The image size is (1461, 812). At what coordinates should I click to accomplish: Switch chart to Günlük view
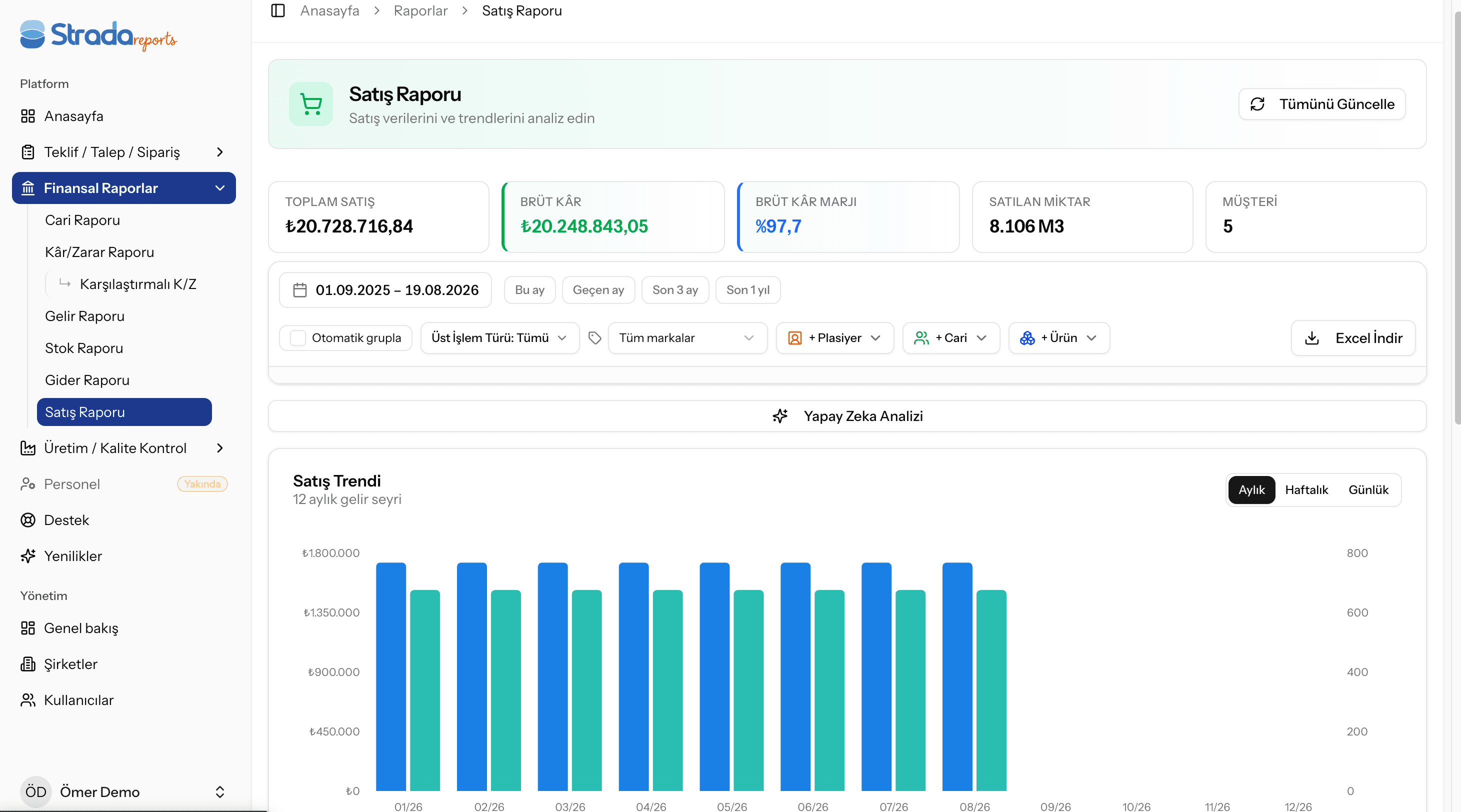1368,490
